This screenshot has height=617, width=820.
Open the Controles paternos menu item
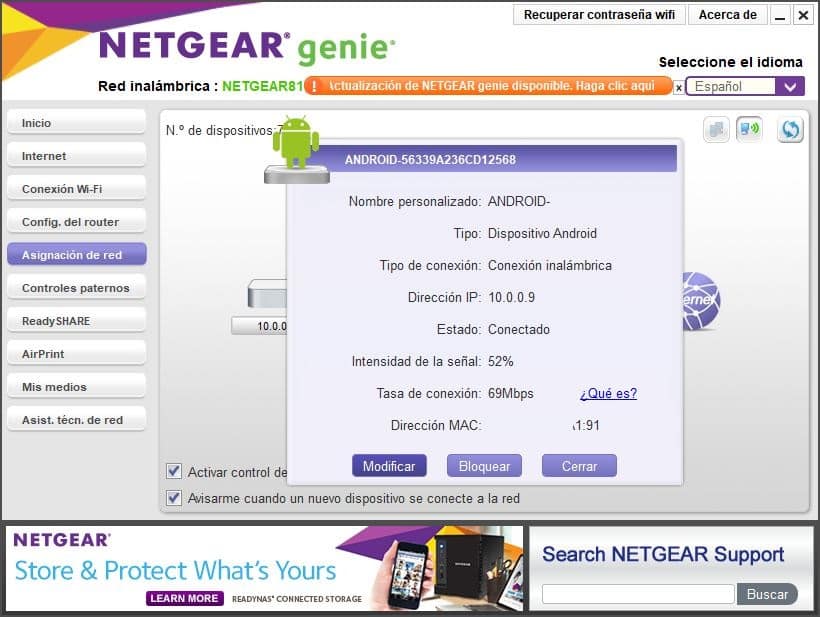tap(76, 288)
